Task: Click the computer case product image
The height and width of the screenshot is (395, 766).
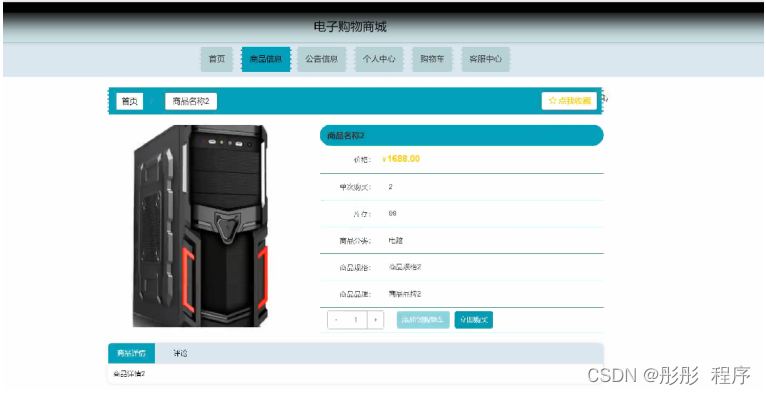Action: pos(200,226)
